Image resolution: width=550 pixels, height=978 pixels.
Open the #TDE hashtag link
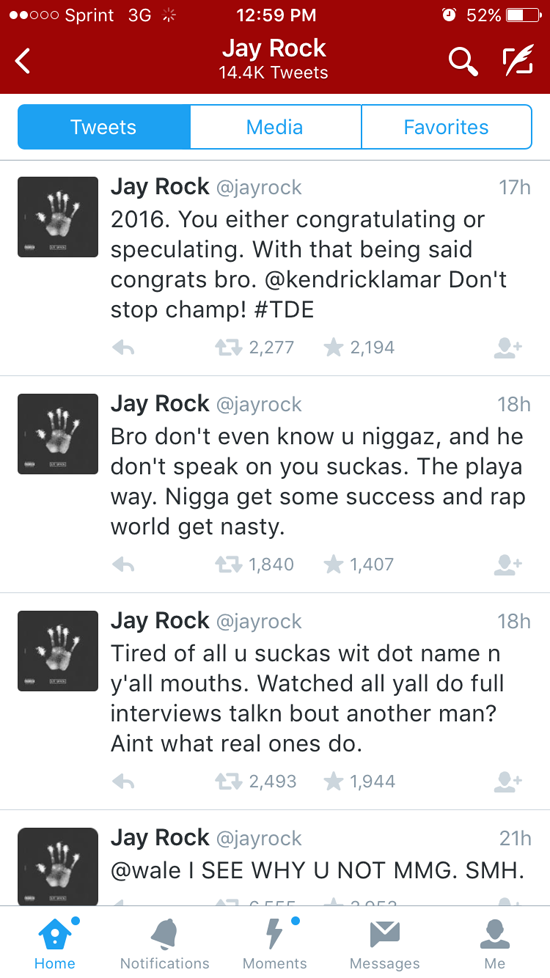285,310
